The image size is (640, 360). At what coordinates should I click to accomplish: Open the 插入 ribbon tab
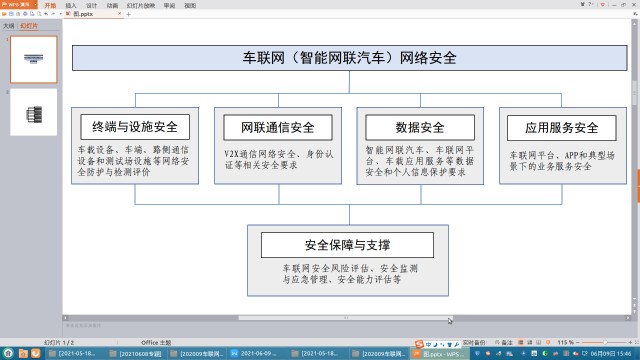click(71, 5)
